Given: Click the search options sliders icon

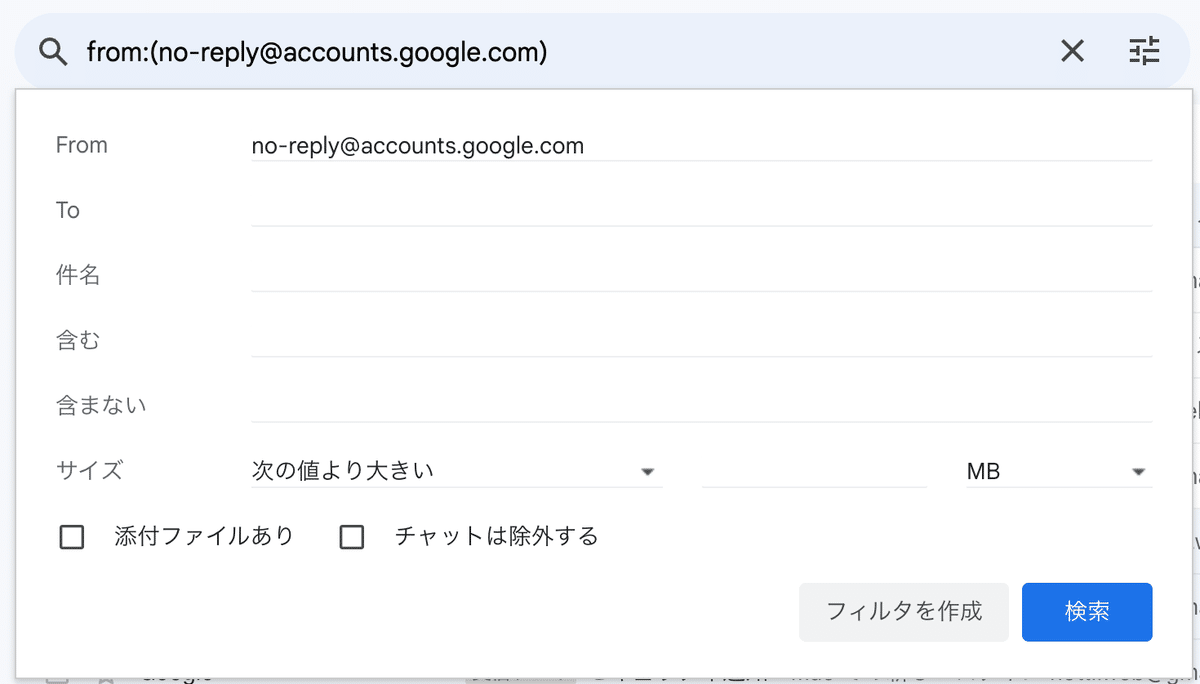Looking at the screenshot, I should (1144, 50).
